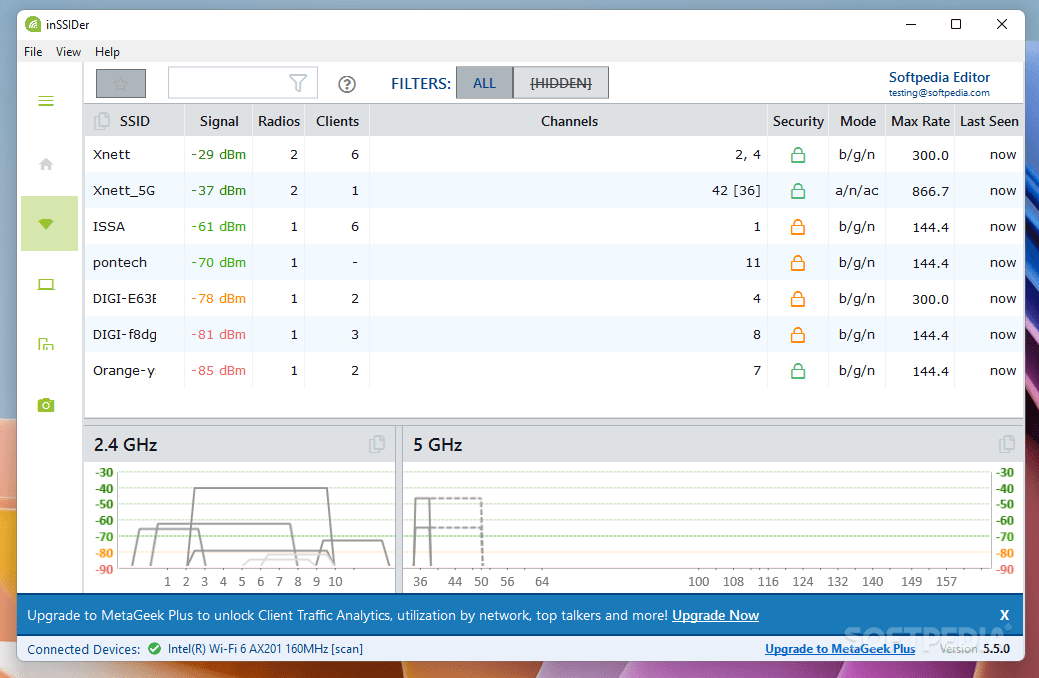This screenshot has height=678, width=1039.
Task: Click the lock icon for DIGI-f8dg row
Action: point(798,335)
